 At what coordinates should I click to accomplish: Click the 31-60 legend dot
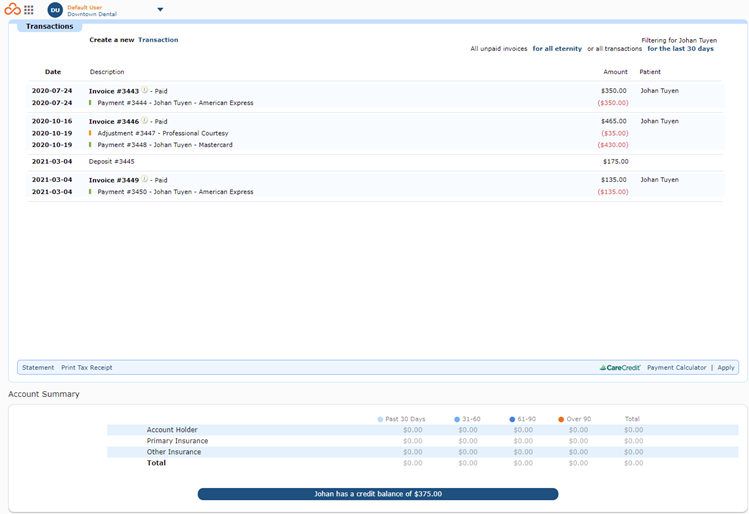coord(457,419)
